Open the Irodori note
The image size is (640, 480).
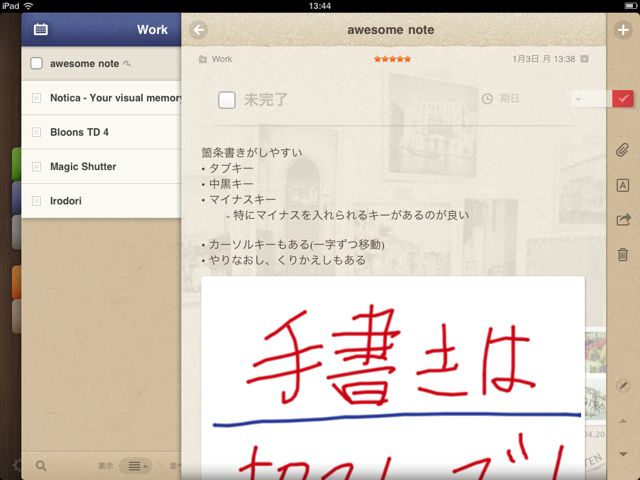(x=101, y=201)
